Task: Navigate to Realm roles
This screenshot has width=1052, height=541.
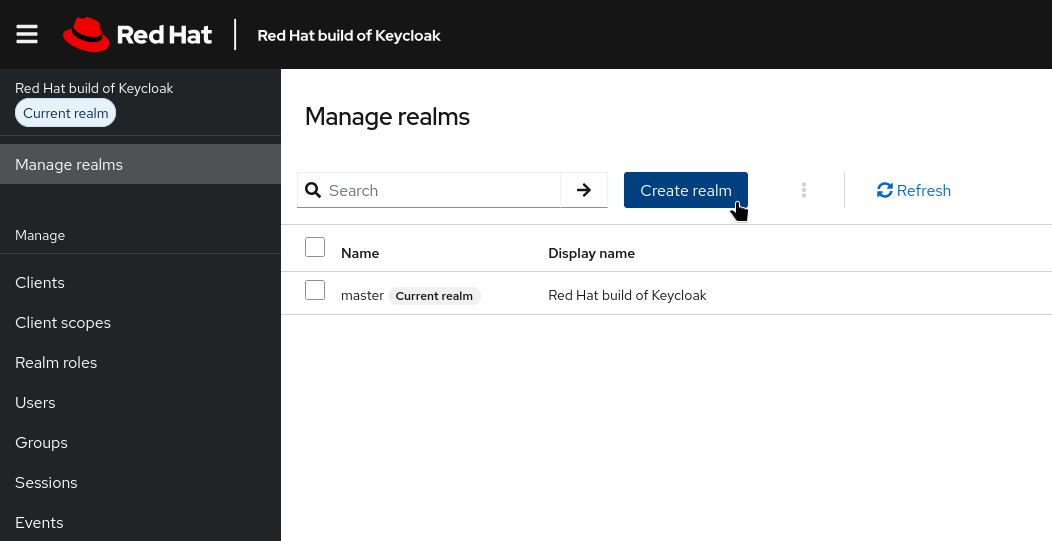Action: (56, 363)
